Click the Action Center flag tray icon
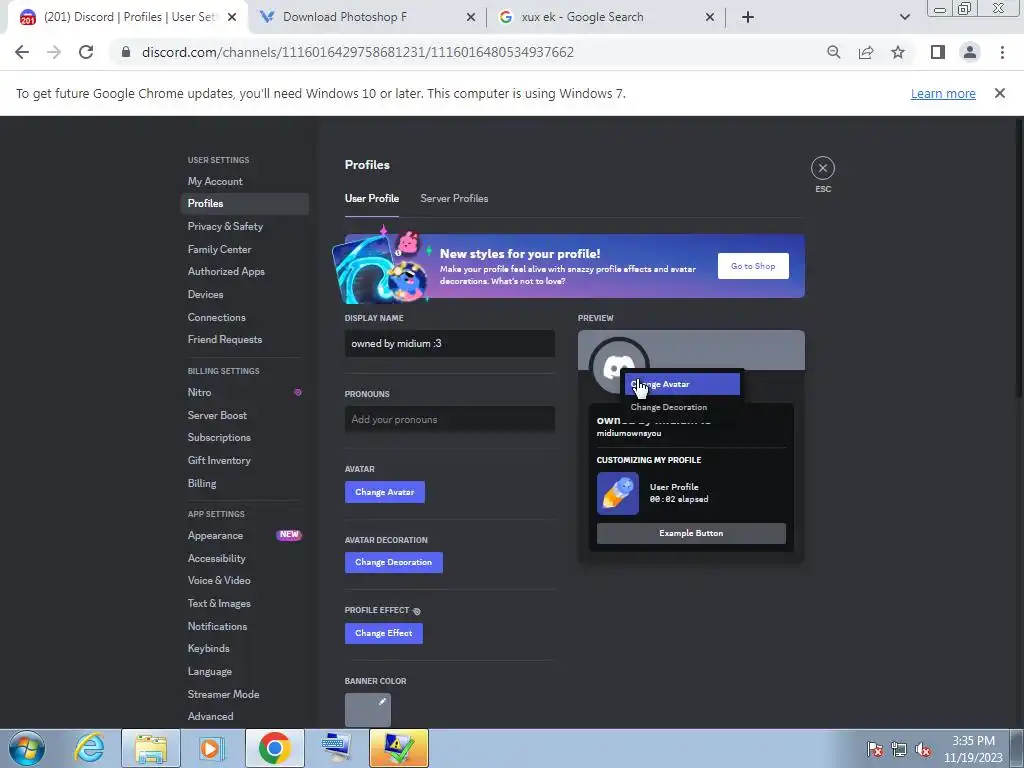The image size is (1024, 768). [x=874, y=749]
